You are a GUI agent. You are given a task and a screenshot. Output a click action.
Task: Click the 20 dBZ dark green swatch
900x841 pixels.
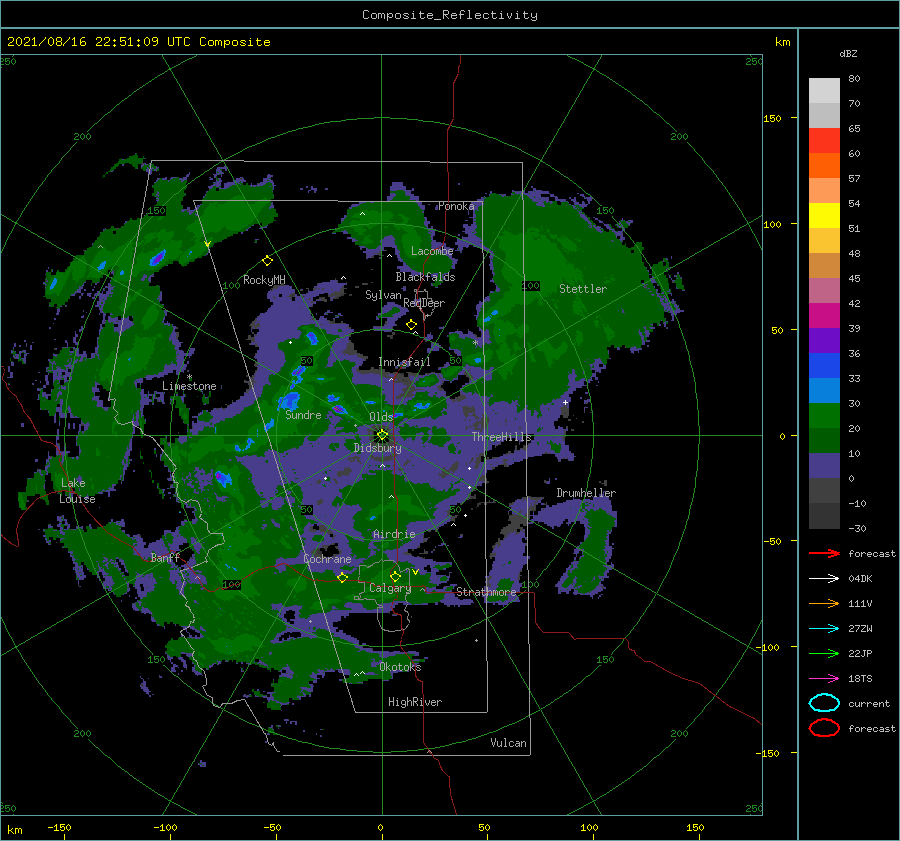pos(824,440)
